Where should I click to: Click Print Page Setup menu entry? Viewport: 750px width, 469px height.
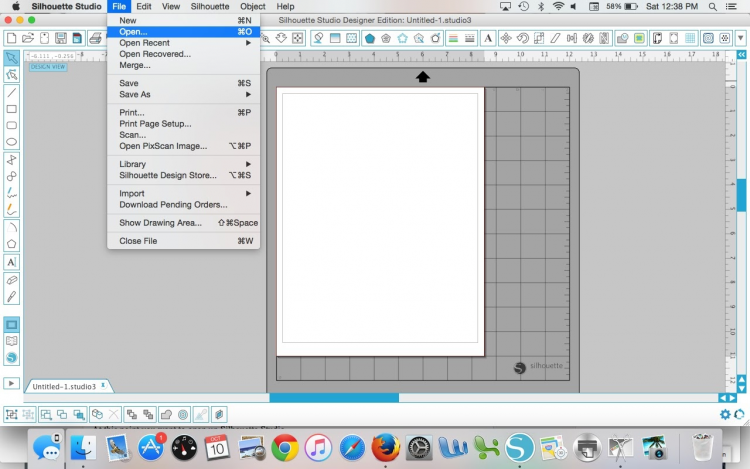tap(155, 124)
